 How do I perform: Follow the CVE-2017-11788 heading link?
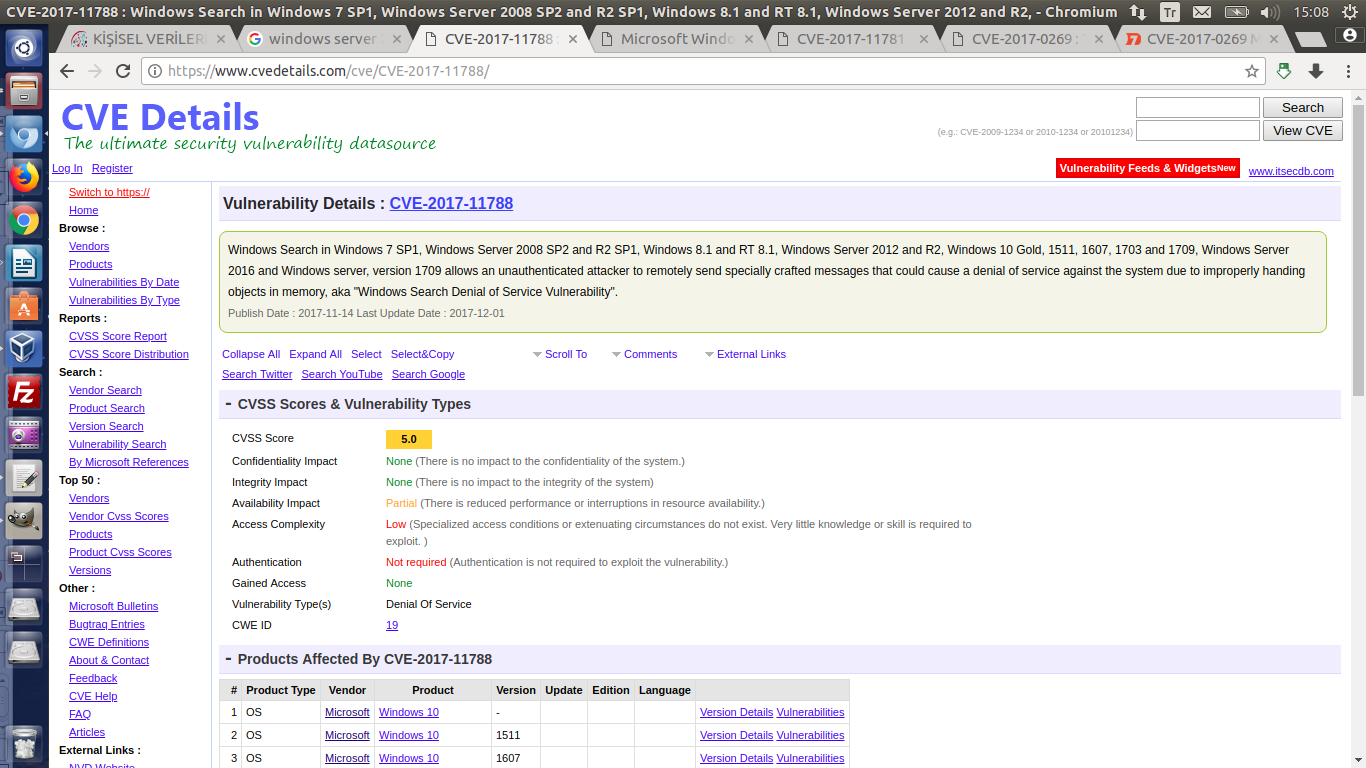(x=451, y=203)
